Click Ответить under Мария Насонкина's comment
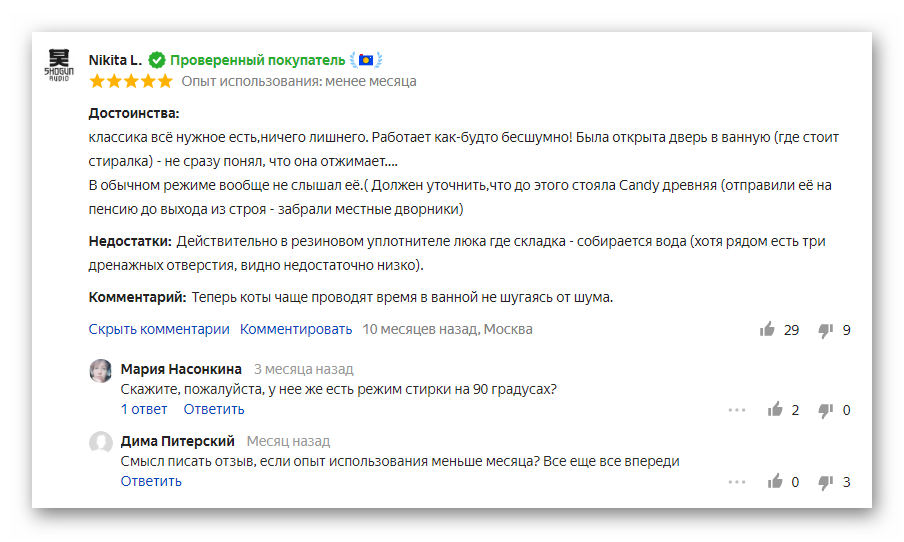The height and width of the screenshot is (542, 904). coord(214,409)
